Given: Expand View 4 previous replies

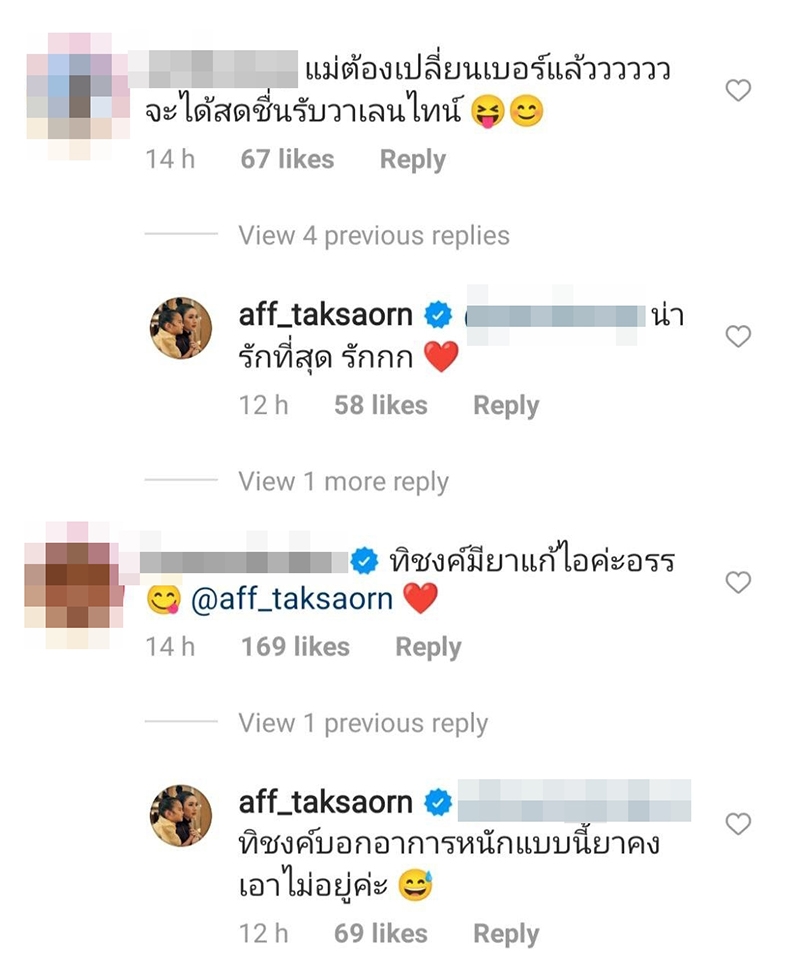Looking at the screenshot, I should click(374, 236).
